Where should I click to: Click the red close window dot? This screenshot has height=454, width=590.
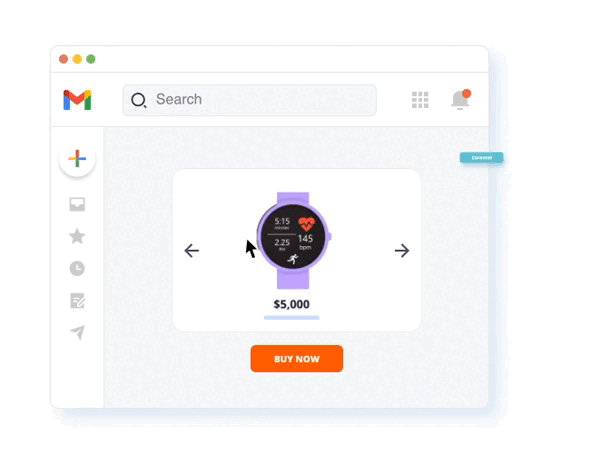(64, 59)
